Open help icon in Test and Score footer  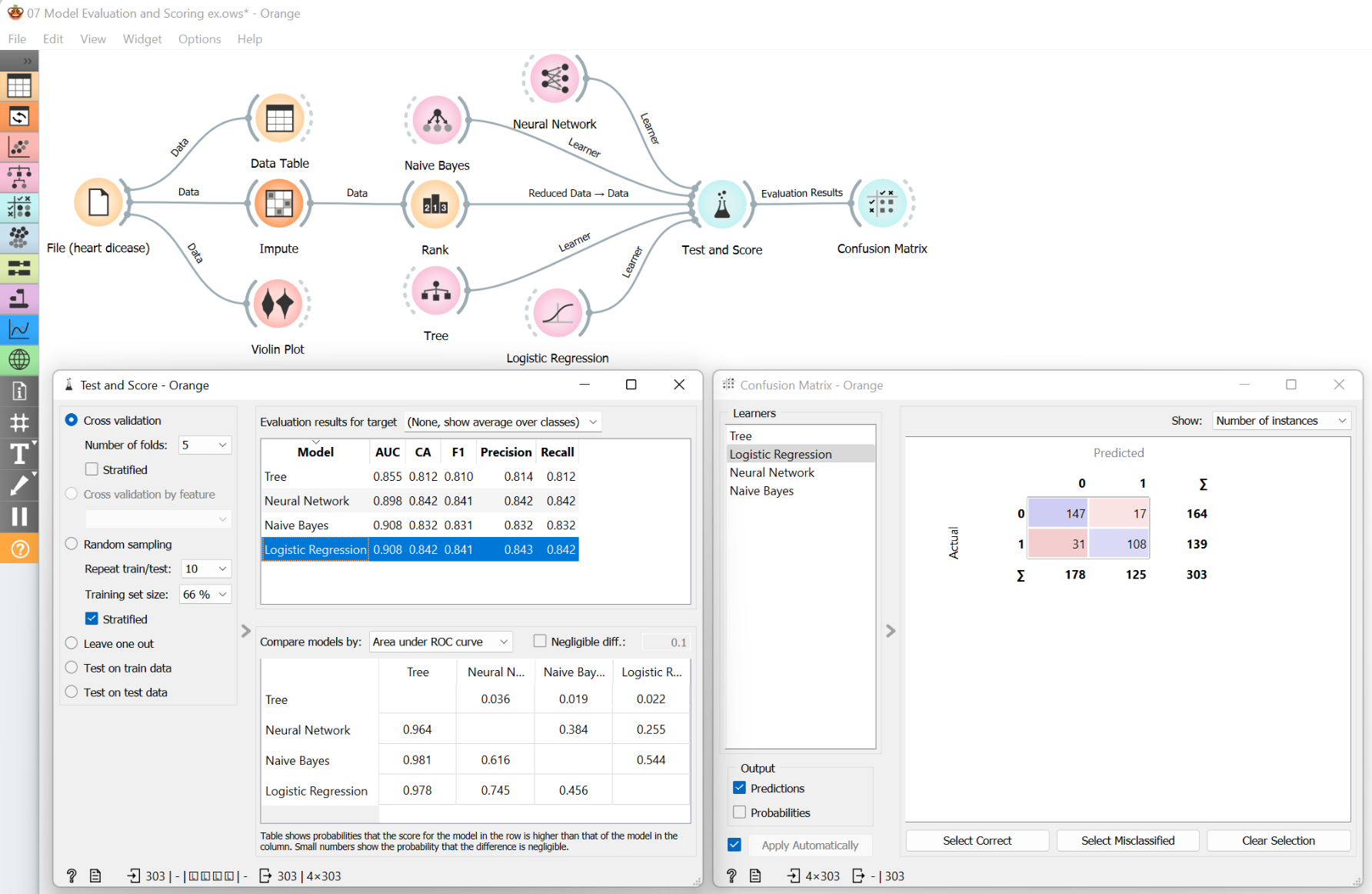tap(72, 876)
